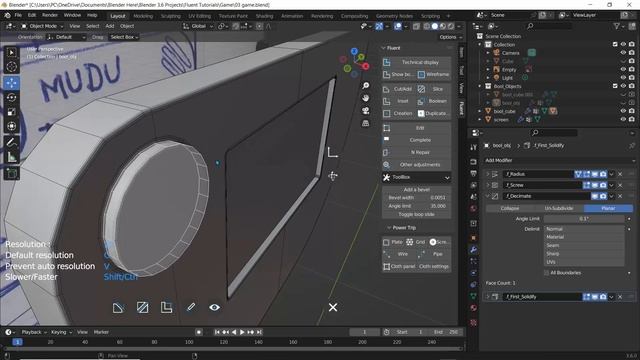The width and height of the screenshot is (640, 360).
Task: Hide Camera object with eye icon
Action: click(623, 53)
